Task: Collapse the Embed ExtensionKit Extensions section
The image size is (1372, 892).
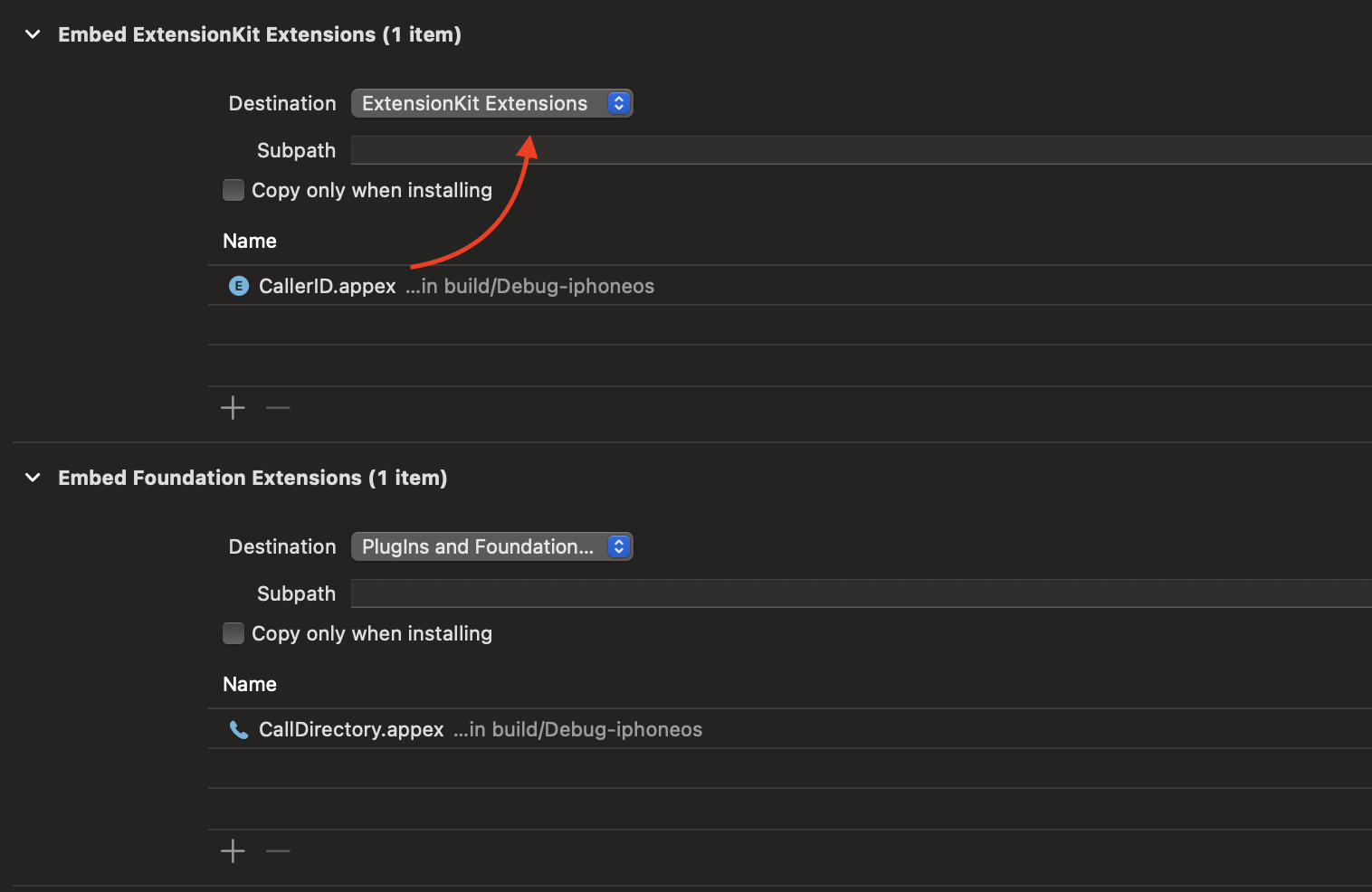Action: 33,34
